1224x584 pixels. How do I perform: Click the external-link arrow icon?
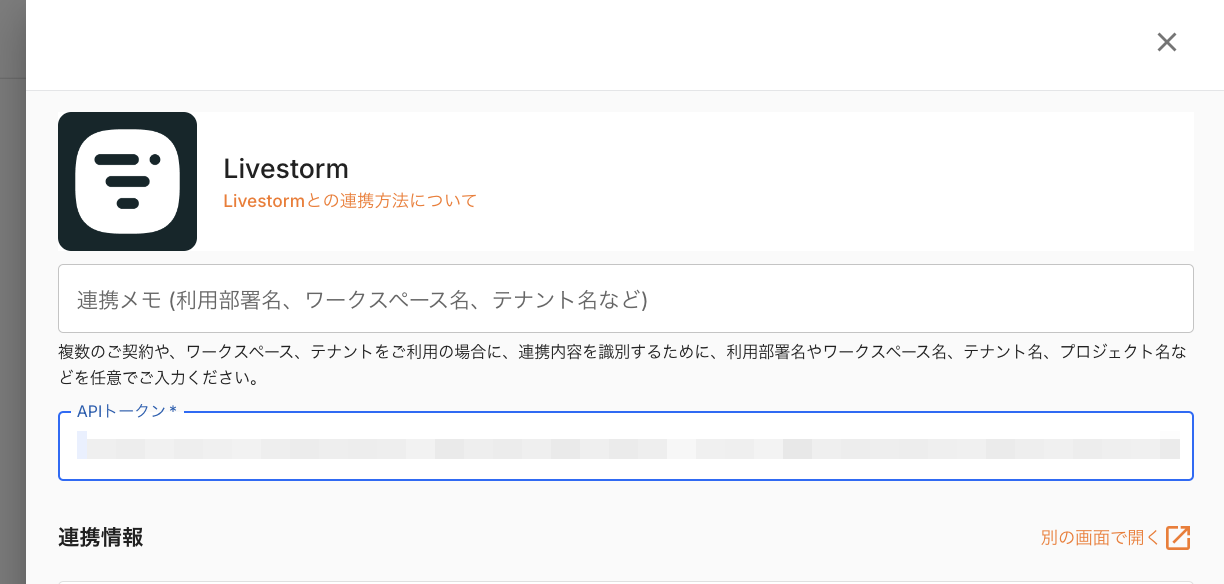click(1178, 538)
